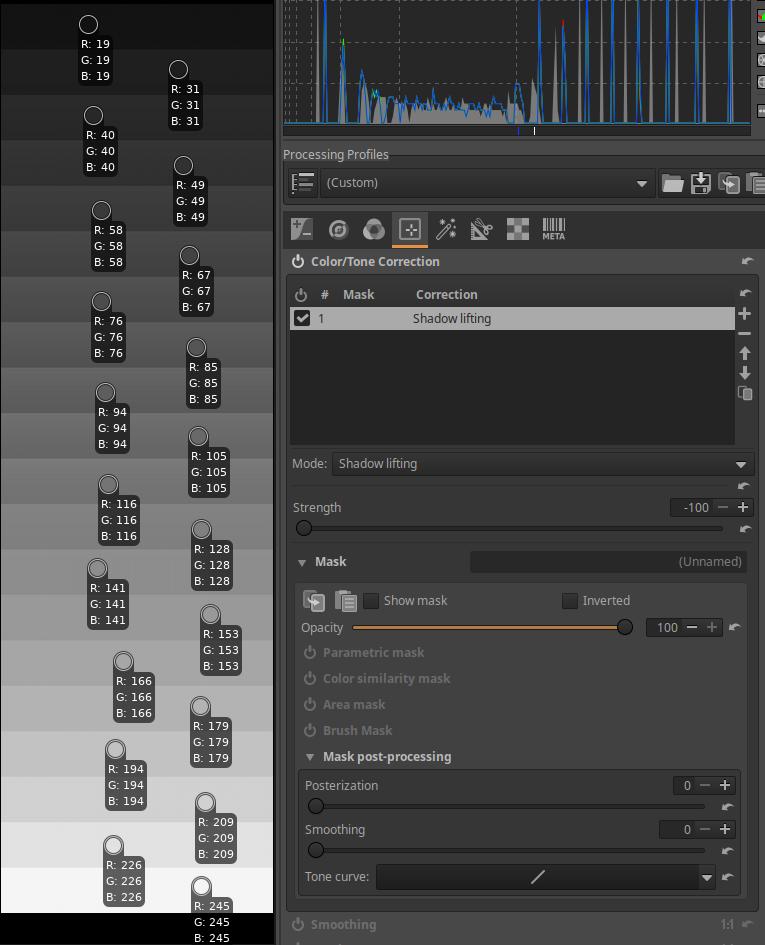Click the Opacity slider handle

tap(625, 628)
